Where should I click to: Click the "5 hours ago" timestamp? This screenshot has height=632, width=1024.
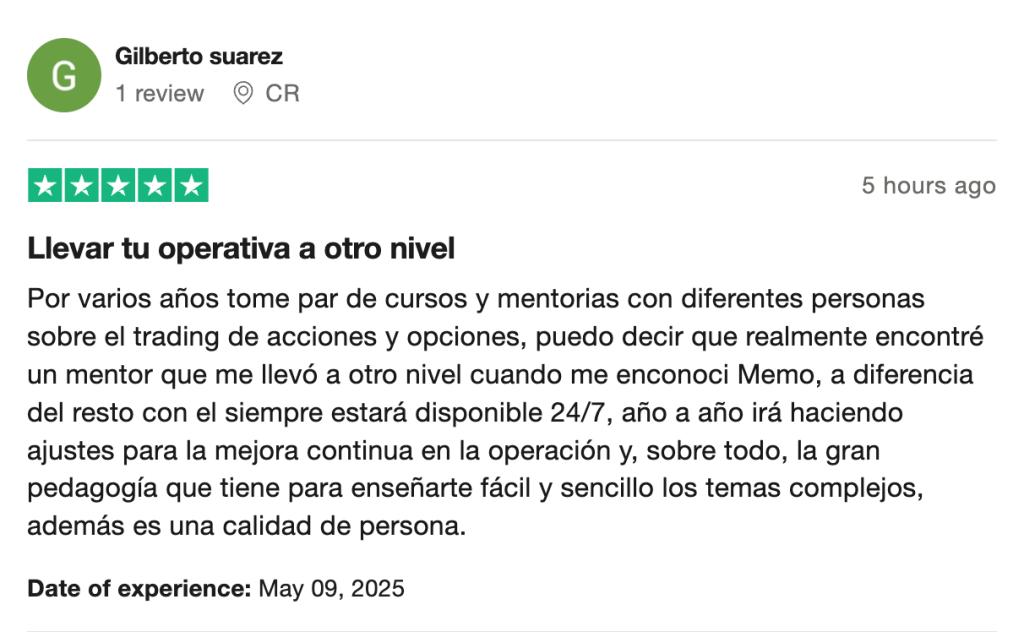click(x=928, y=186)
